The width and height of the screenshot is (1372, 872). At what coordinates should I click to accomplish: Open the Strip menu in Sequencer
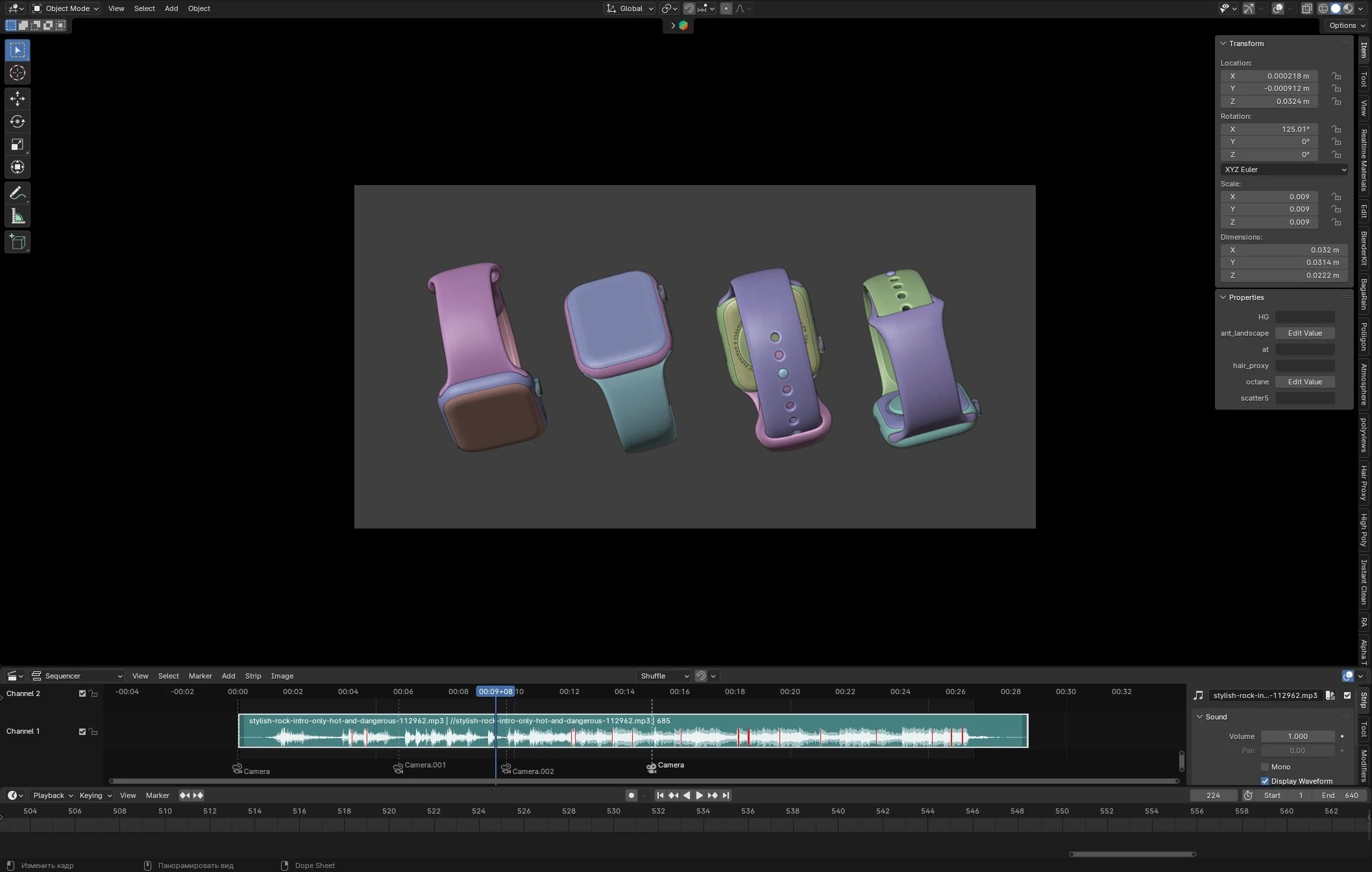[252, 676]
